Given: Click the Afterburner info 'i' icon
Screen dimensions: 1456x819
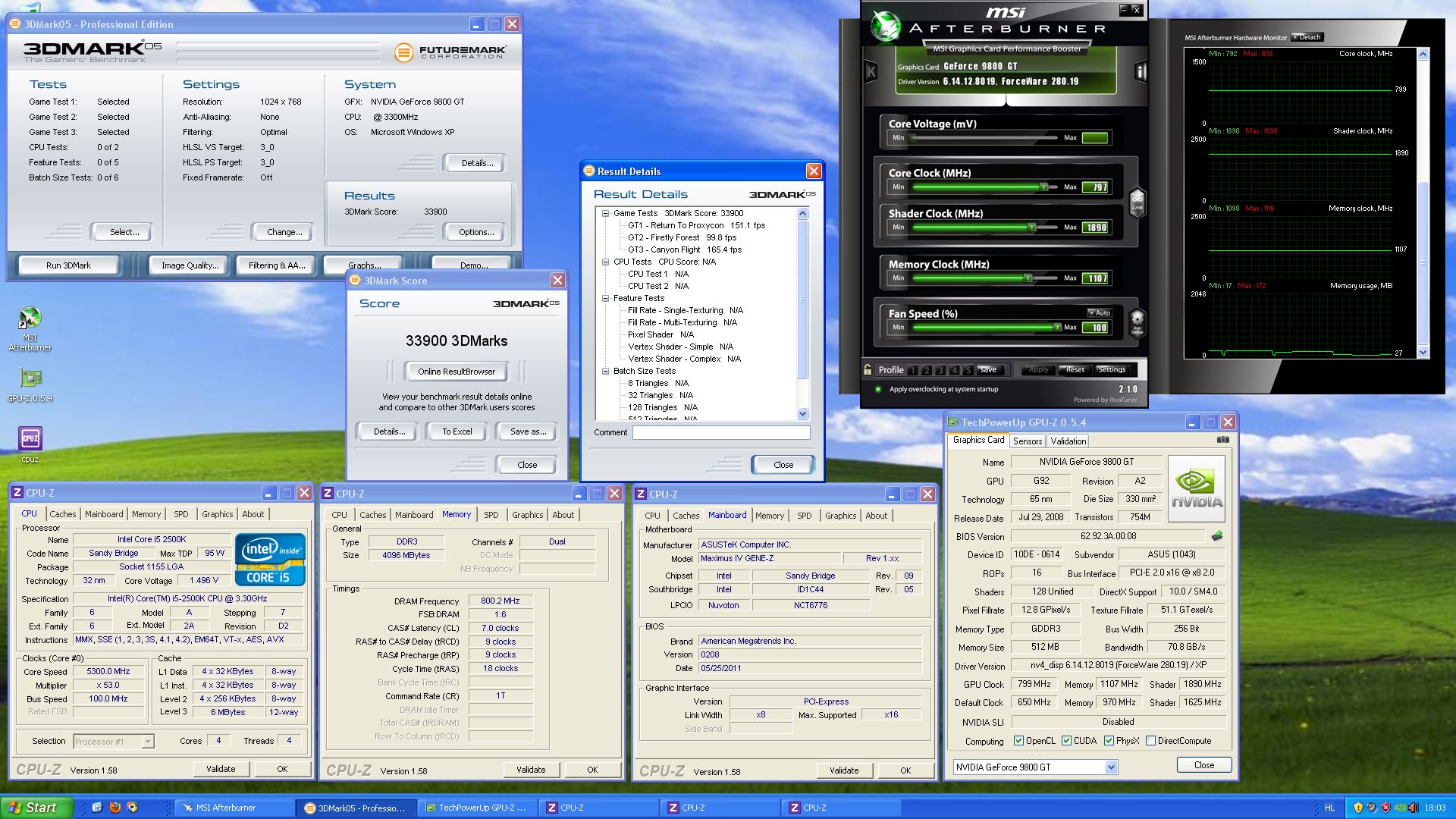Looking at the screenshot, I should (x=1141, y=72).
